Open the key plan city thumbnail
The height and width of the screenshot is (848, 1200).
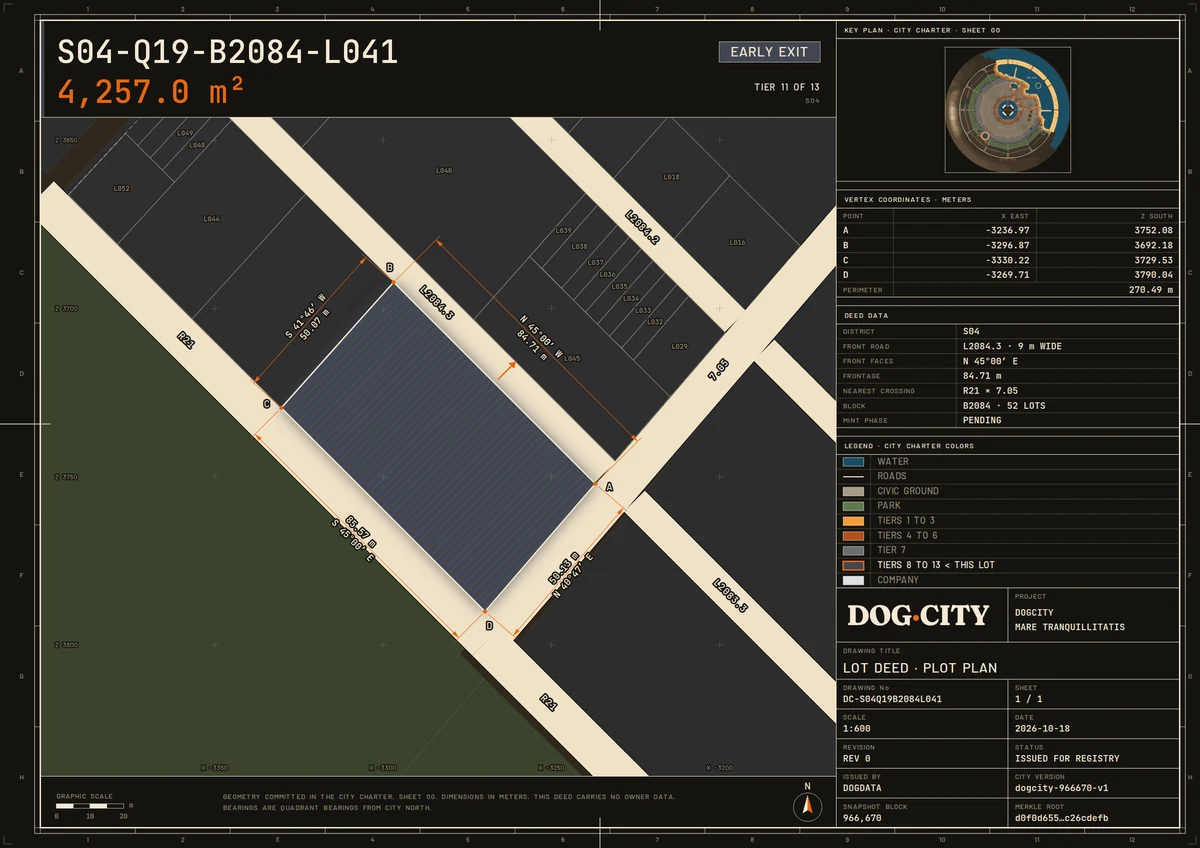pyautogui.click(x=1008, y=109)
